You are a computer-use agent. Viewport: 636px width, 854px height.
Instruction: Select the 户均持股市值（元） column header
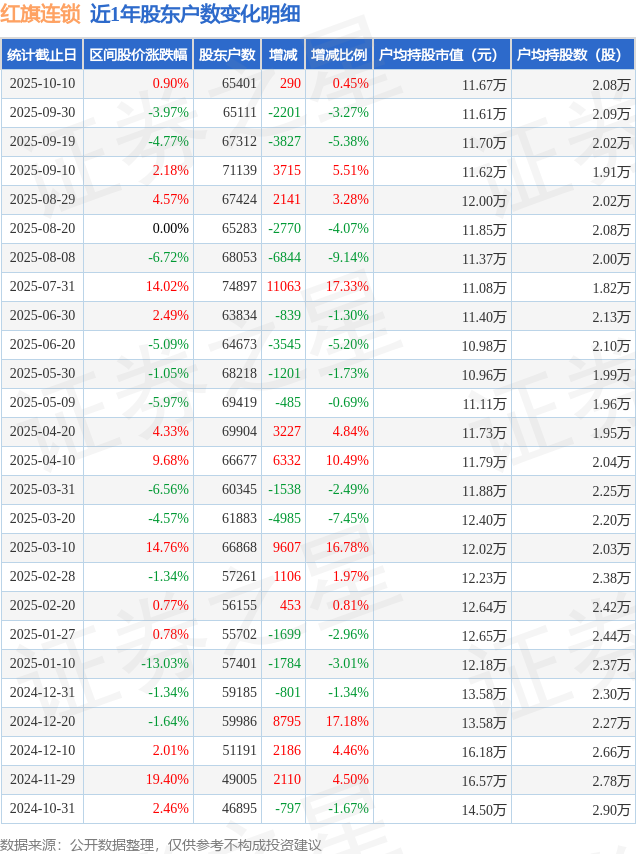pos(440,55)
